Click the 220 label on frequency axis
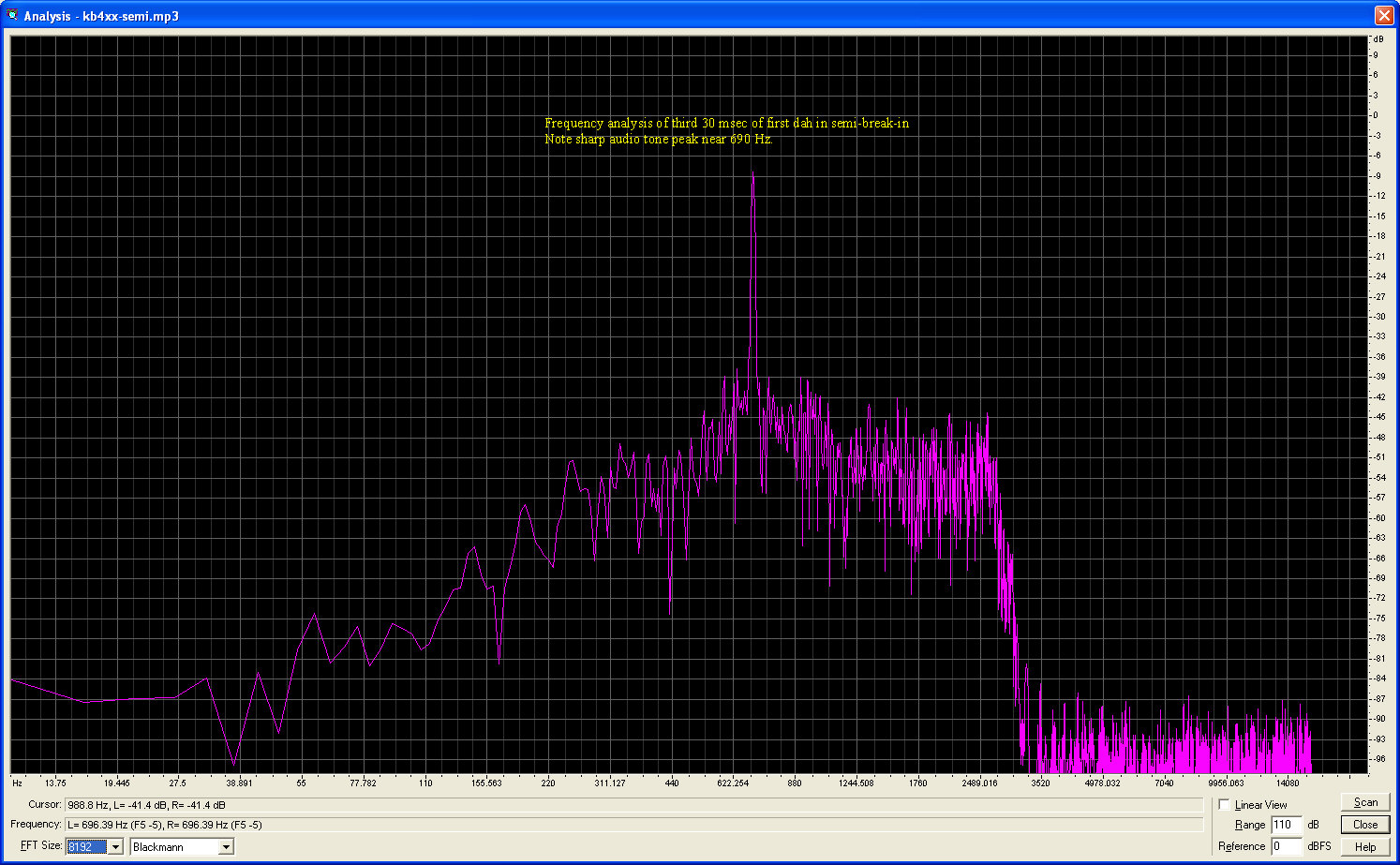 tap(548, 783)
